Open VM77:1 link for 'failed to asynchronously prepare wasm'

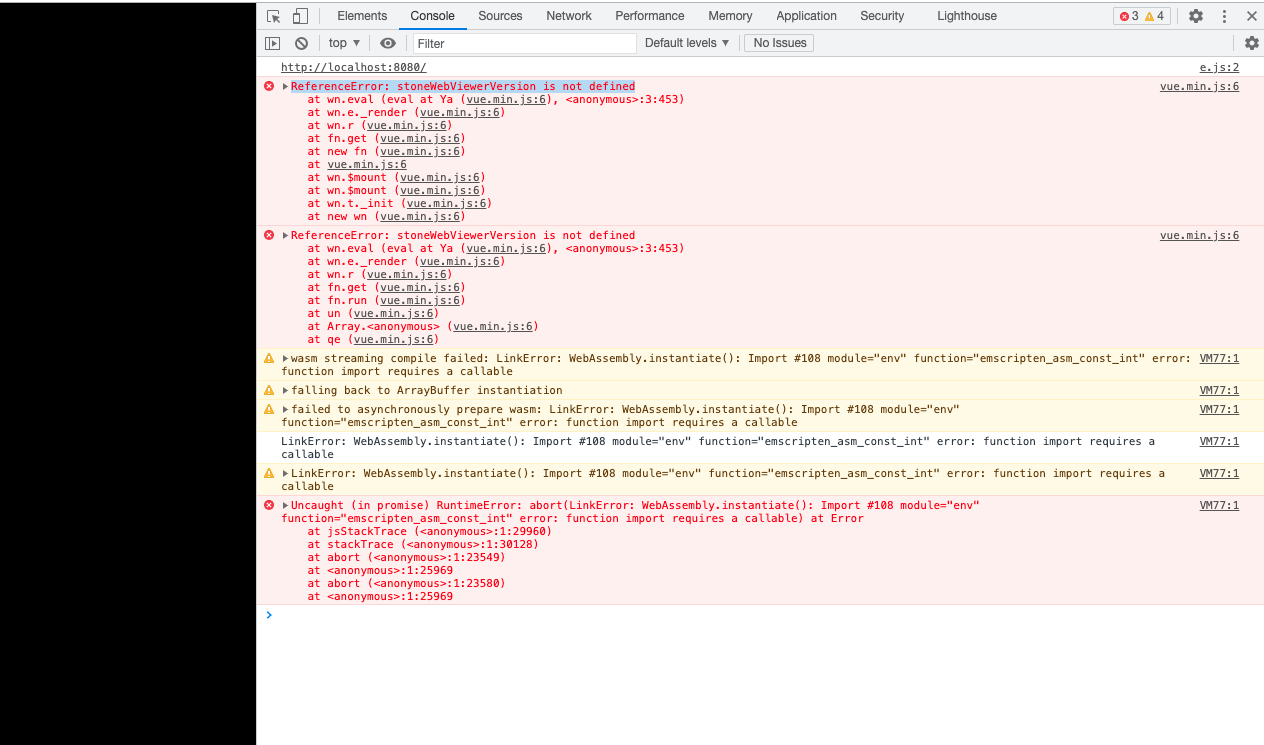(1219, 410)
